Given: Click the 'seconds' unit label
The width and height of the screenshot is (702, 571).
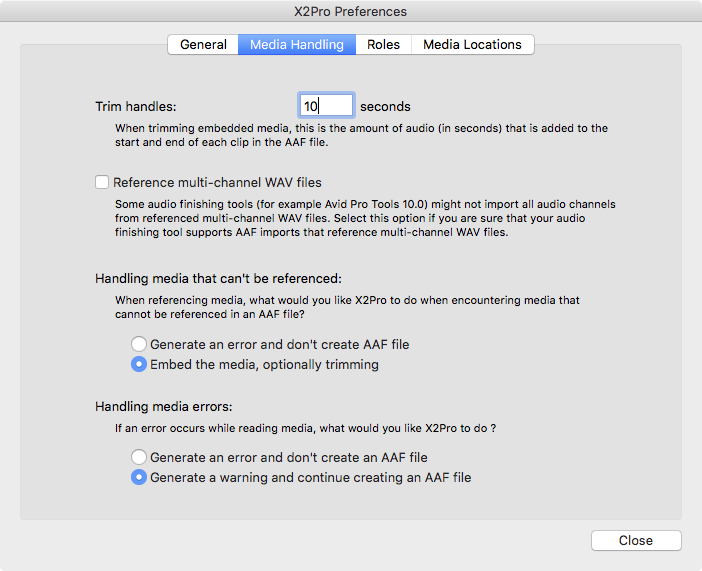Looking at the screenshot, I should tap(385, 106).
